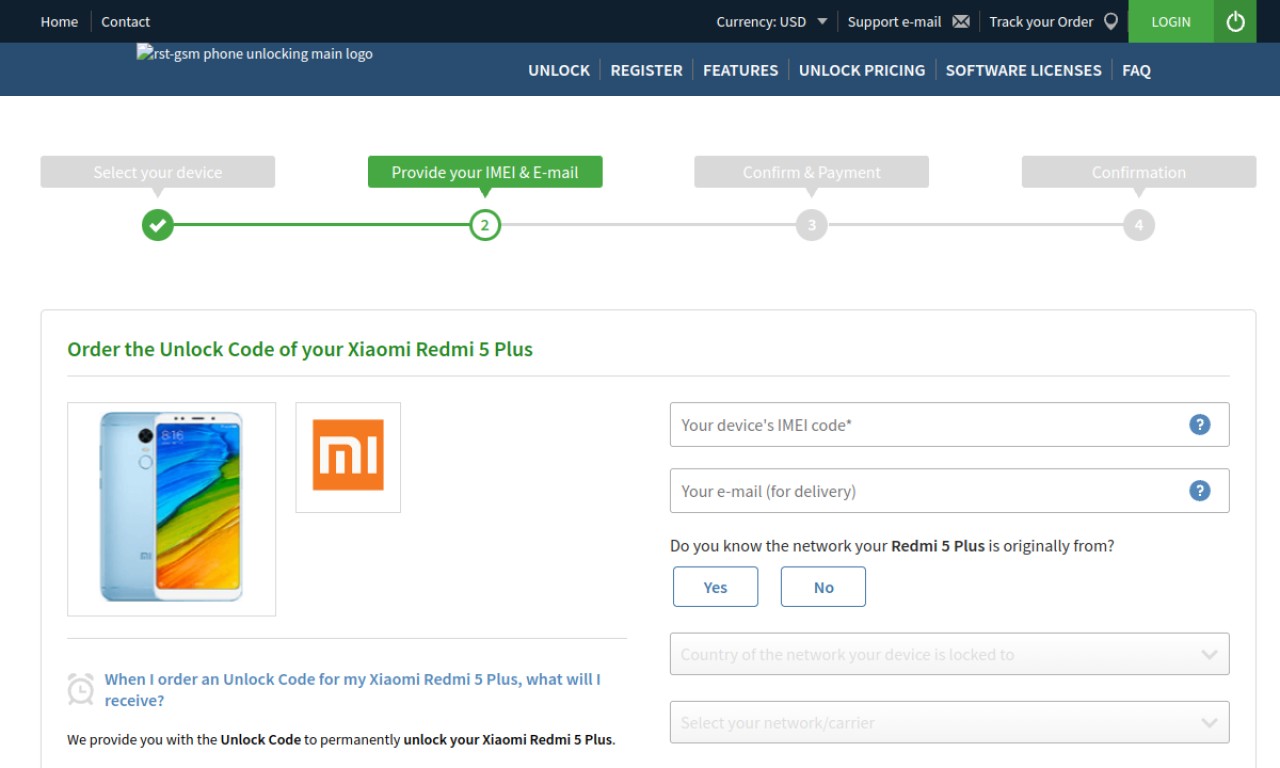Open the UNLOCK PRICING menu item
This screenshot has width=1280, height=768.
click(862, 70)
